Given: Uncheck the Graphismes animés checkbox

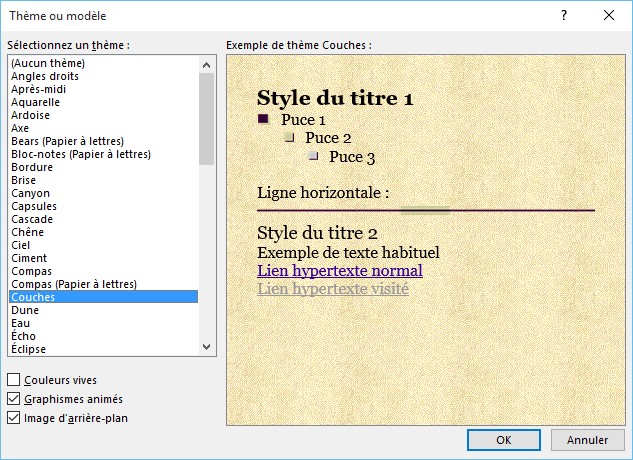Looking at the screenshot, I should 14,399.
